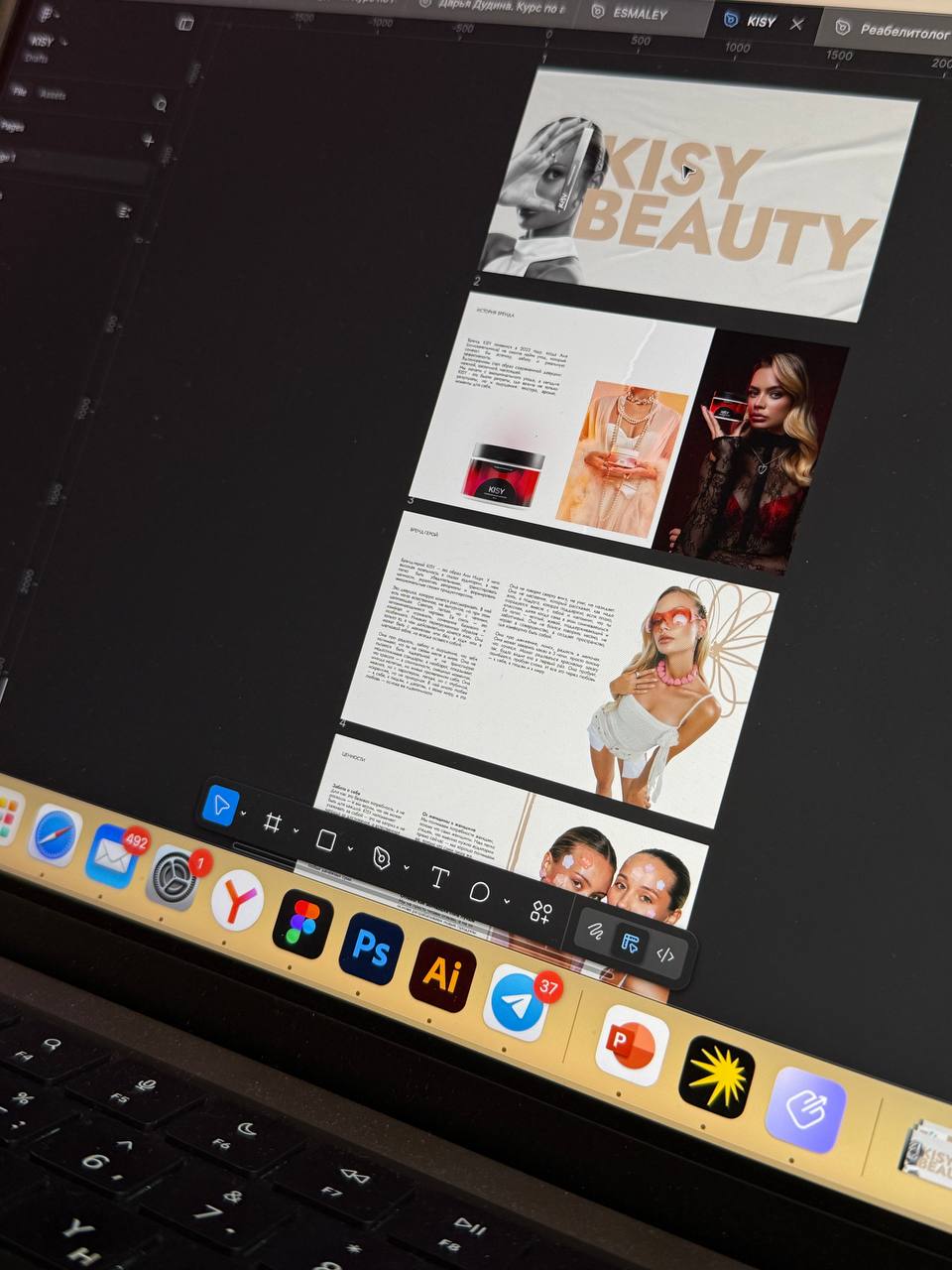This screenshot has height=1270, width=952.
Task: Select the Frame tool
Action: pos(273,823)
